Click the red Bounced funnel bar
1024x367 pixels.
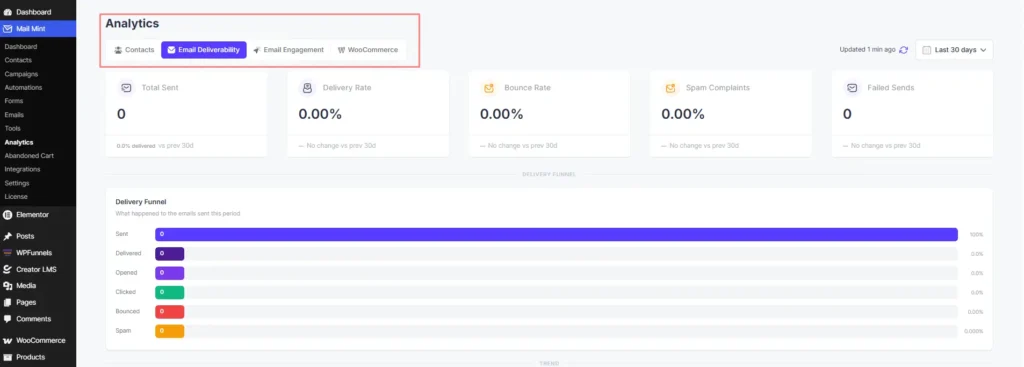pos(170,311)
